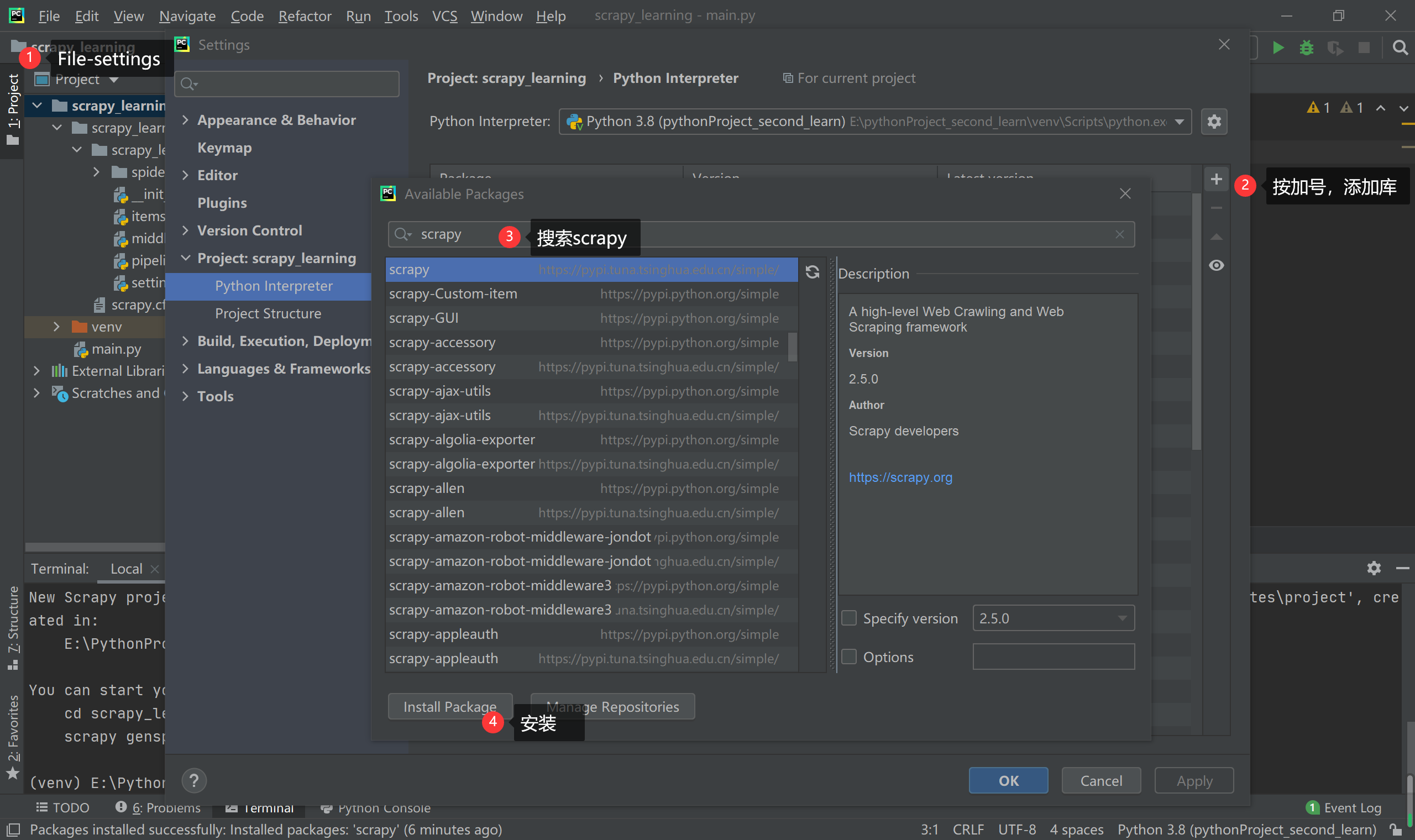Expand Build, Execution, Deployment section
The height and width of the screenshot is (840, 1415).
pyautogui.click(x=185, y=341)
